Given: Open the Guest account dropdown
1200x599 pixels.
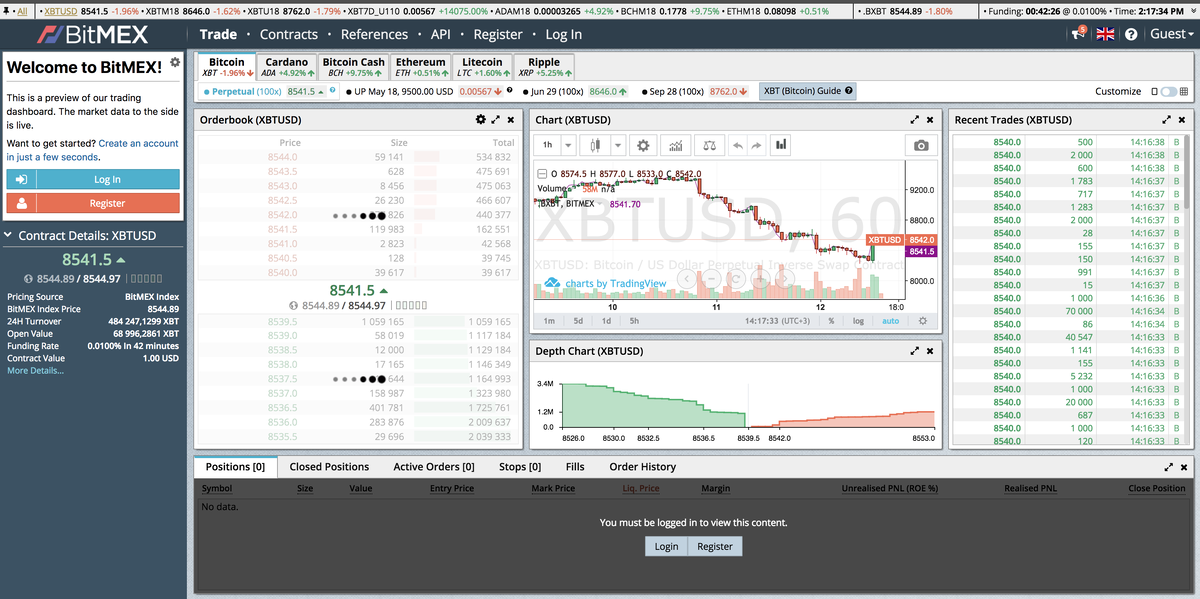Looking at the screenshot, I should coord(1171,34).
